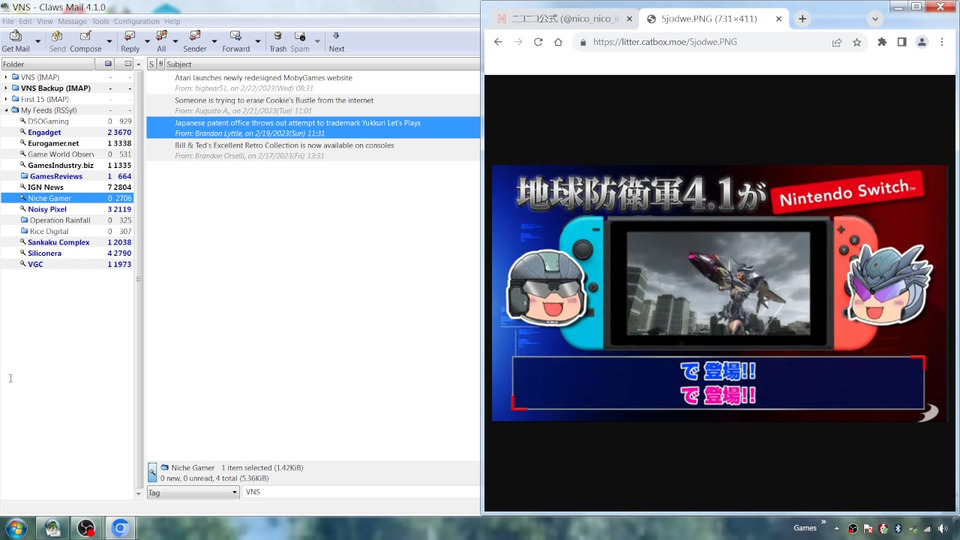Image resolution: width=960 pixels, height=540 pixels.
Task: Click the Windows Start button
Action: click(17, 528)
